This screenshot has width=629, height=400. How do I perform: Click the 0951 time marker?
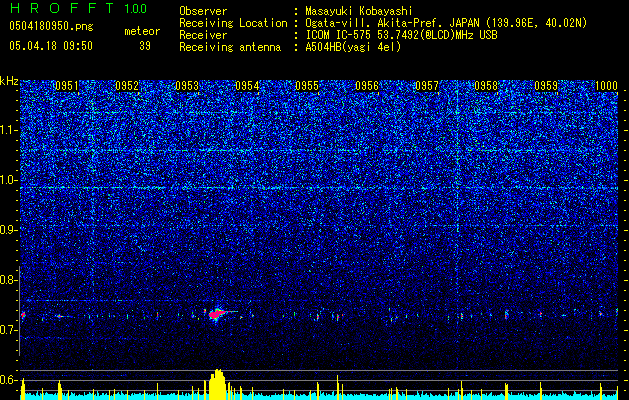point(67,86)
